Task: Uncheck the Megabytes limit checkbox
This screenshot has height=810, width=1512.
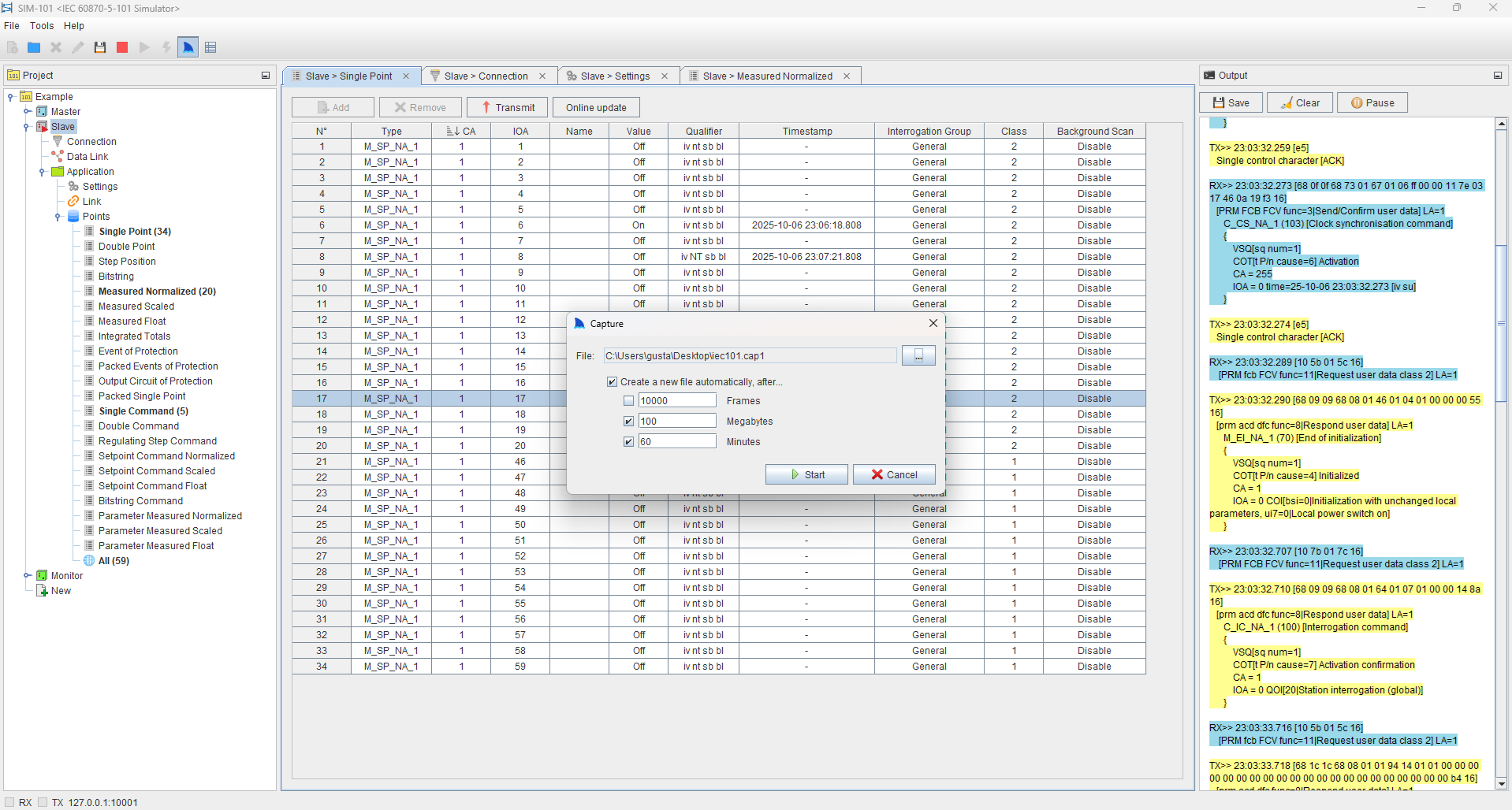Action: tap(628, 422)
